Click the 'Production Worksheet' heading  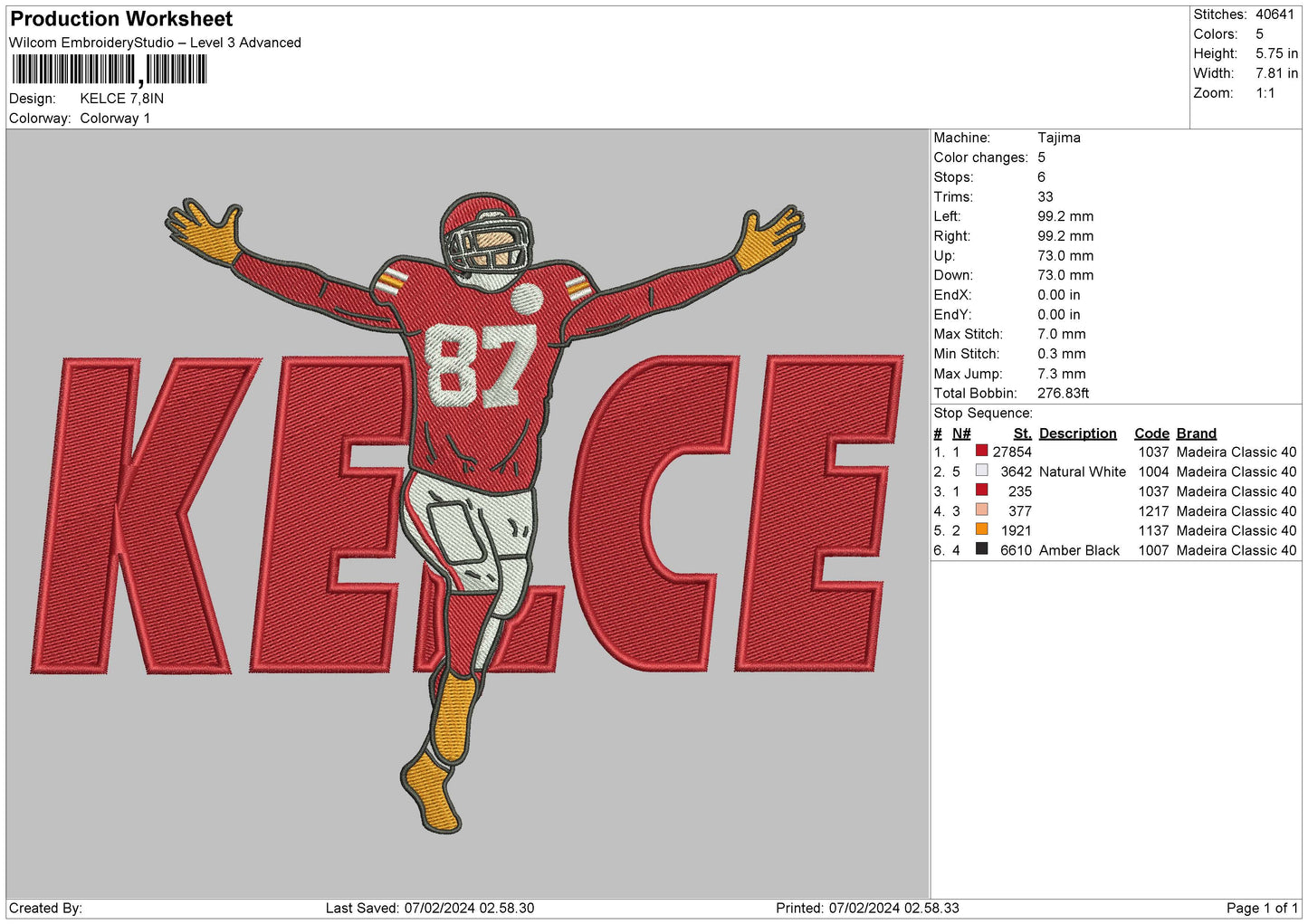click(121, 19)
